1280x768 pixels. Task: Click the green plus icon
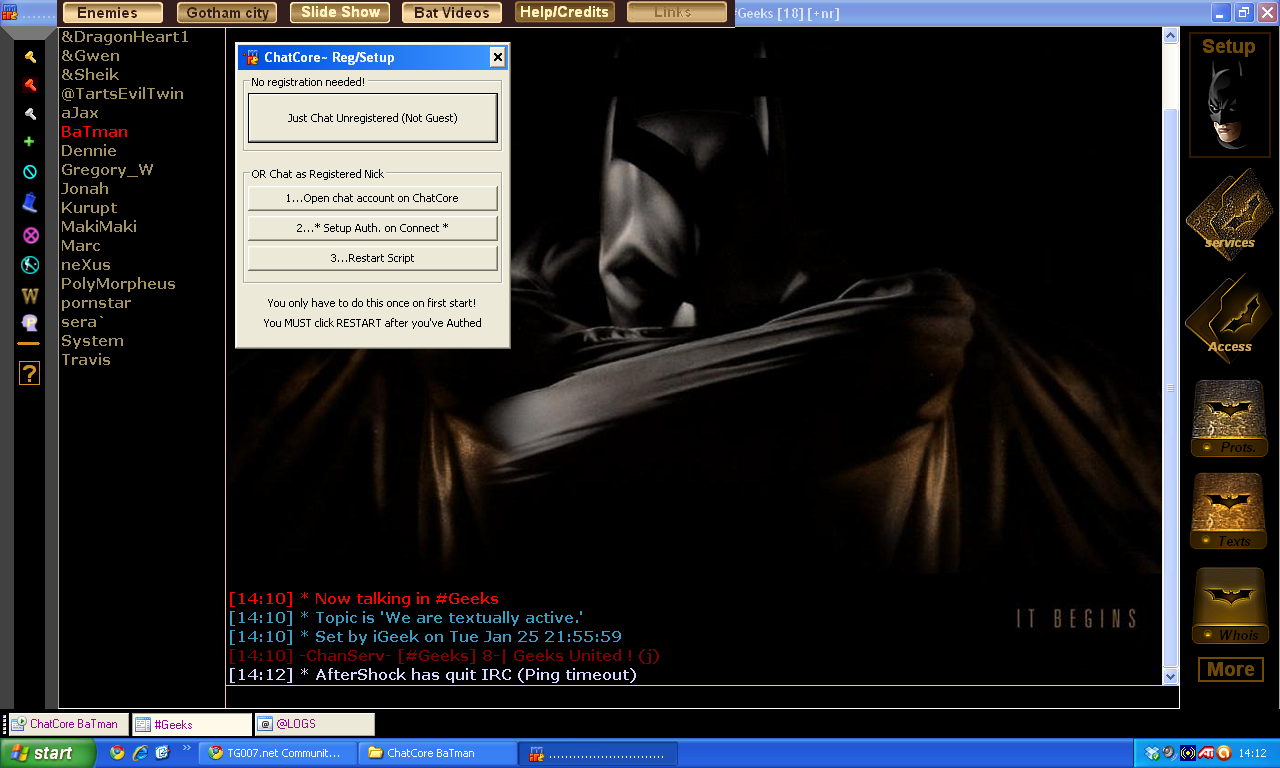30,142
